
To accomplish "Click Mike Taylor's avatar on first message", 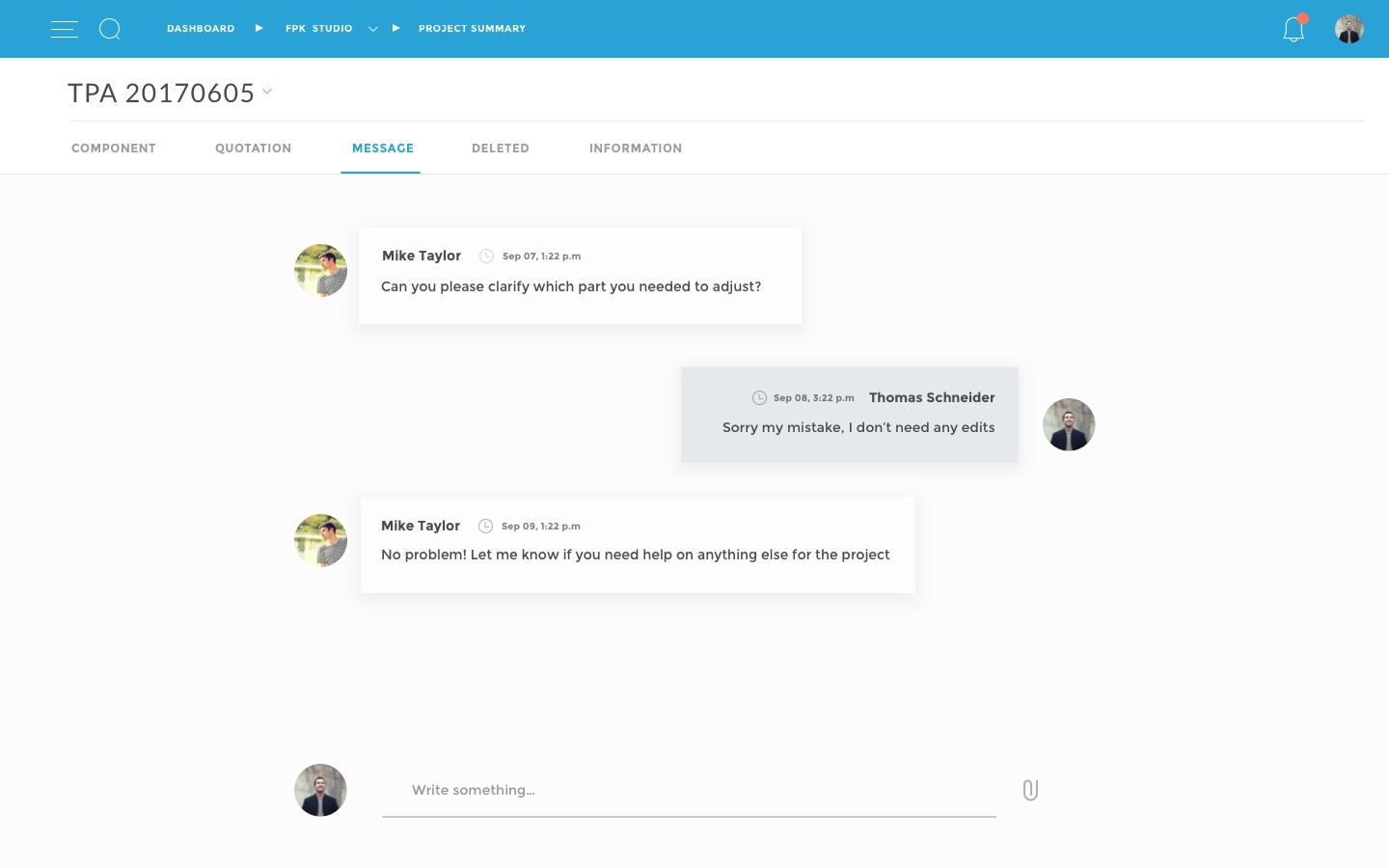I will tap(320, 270).
